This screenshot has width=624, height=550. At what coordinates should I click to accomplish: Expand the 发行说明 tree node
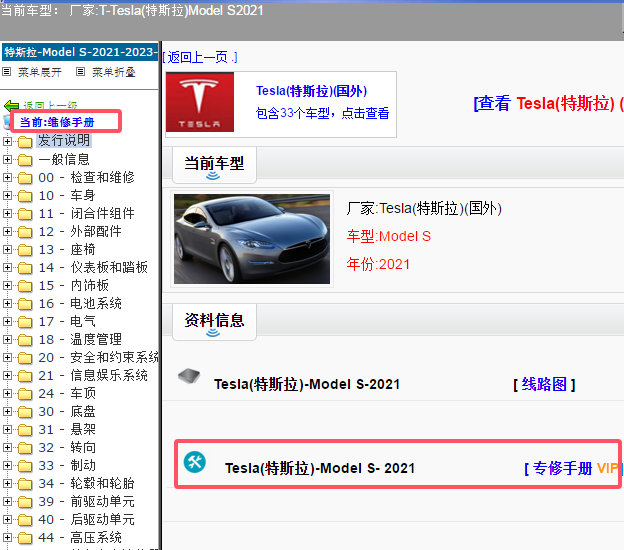(7, 141)
